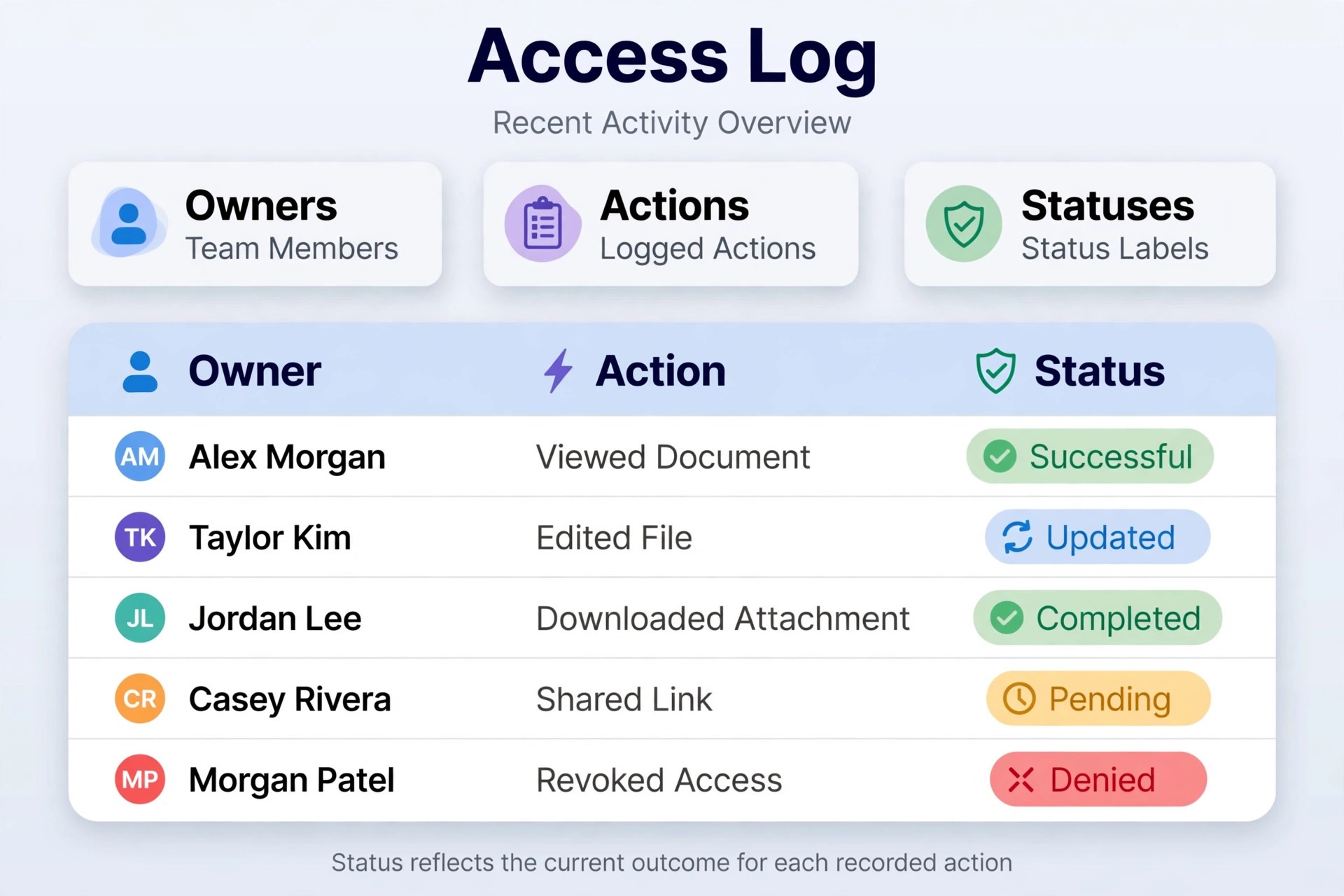The width and height of the screenshot is (1344, 896).
Task: Click the X icon in Denied badge
Action: coord(1021,779)
